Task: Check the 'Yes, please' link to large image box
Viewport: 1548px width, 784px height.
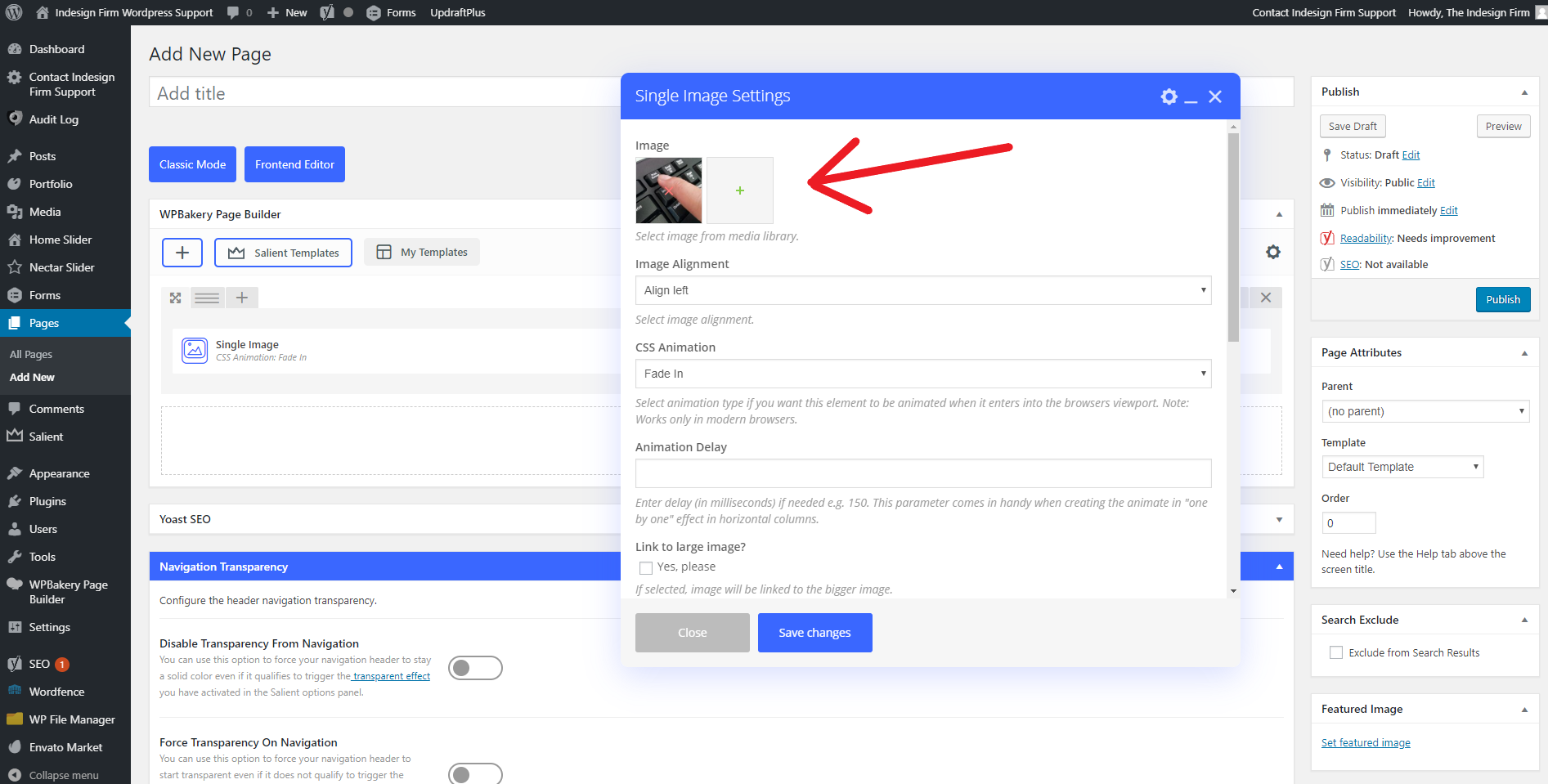Action: [x=646, y=567]
